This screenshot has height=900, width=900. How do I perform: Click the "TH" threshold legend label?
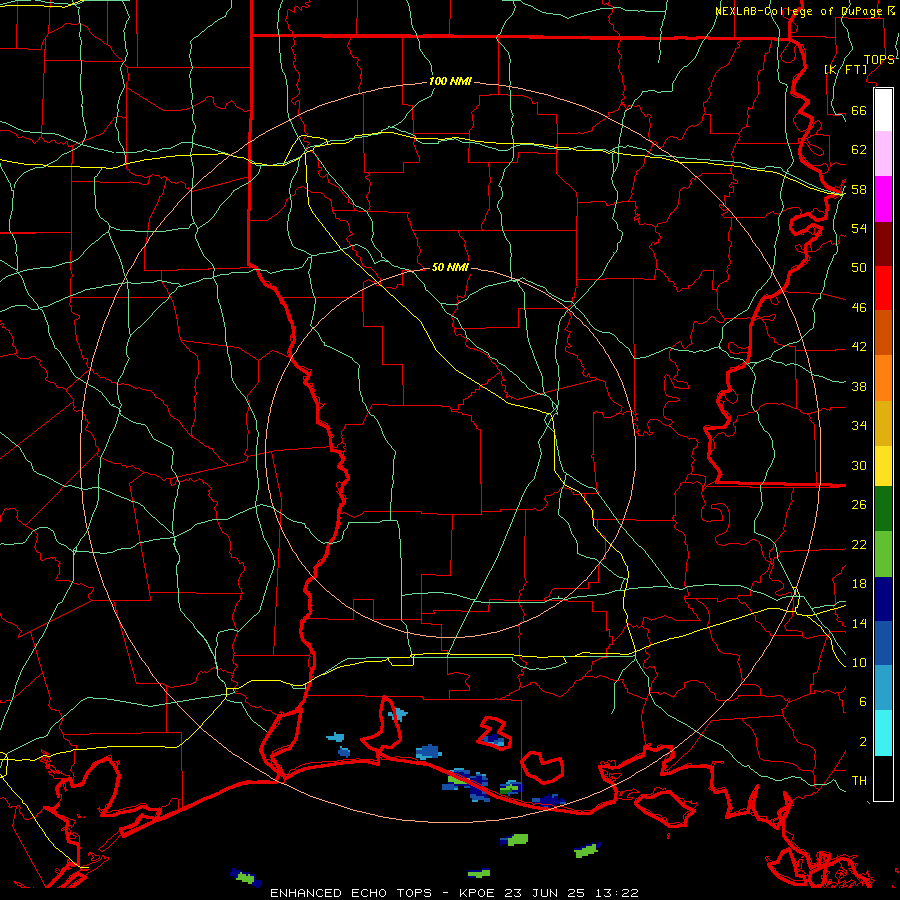pyautogui.click(x=859, y=781)
